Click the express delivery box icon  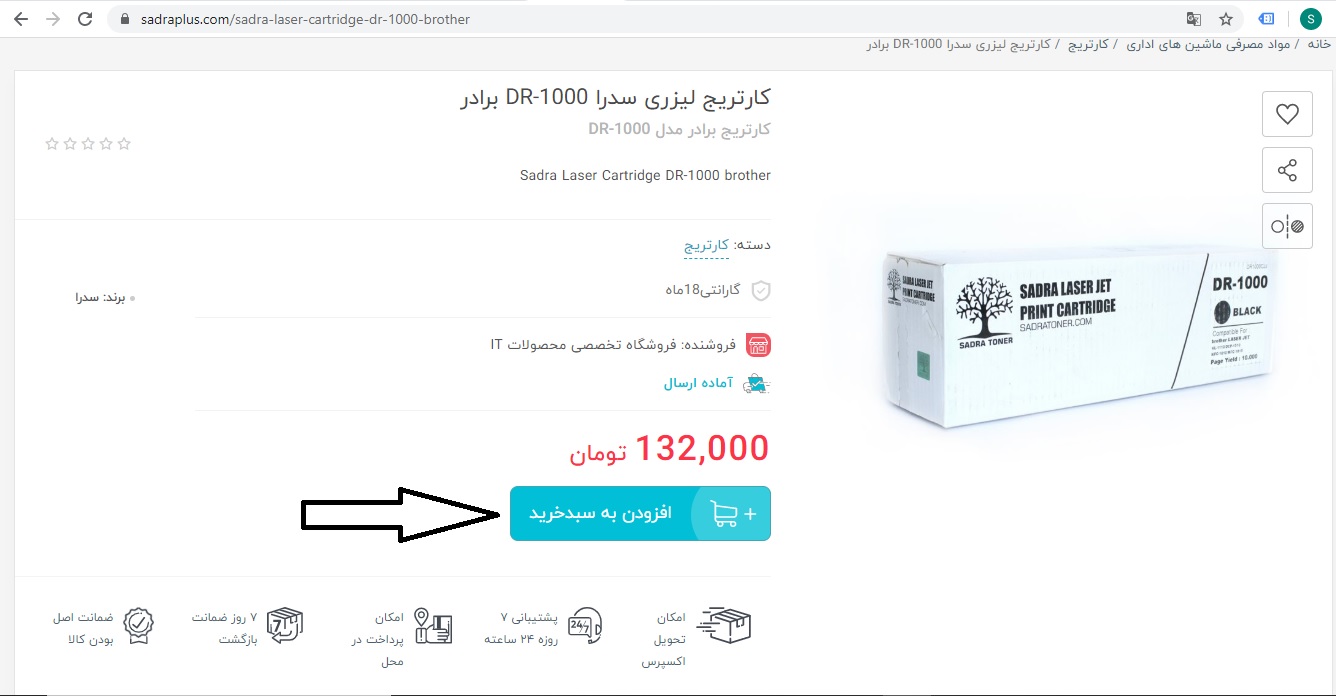(x=724, y=624)
